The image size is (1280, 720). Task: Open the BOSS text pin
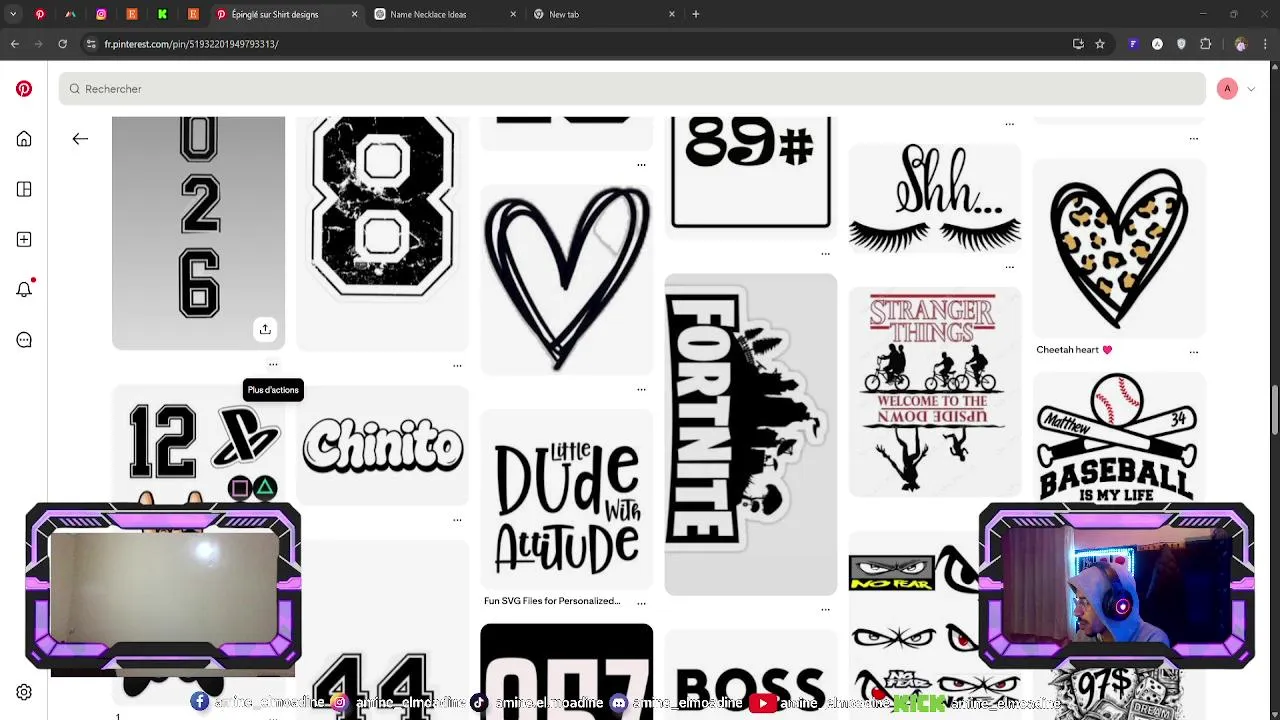pos(751,676)
